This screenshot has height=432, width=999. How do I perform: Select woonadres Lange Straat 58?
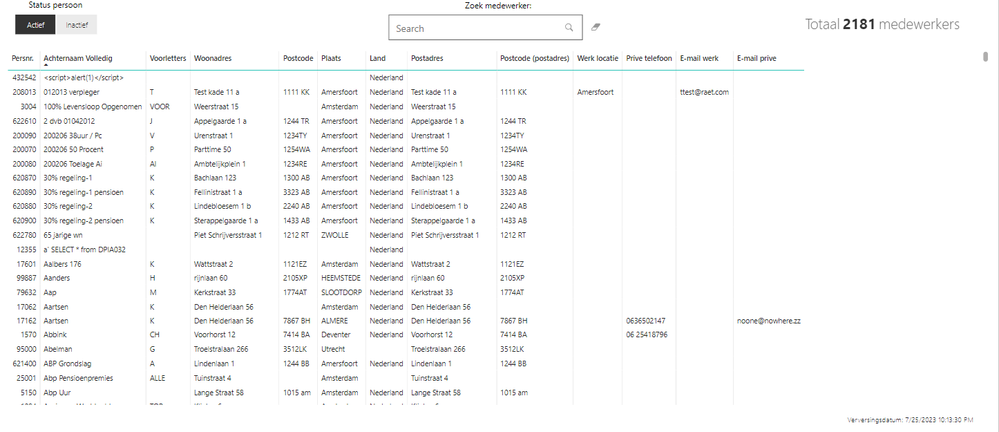[x=219, y=392]
